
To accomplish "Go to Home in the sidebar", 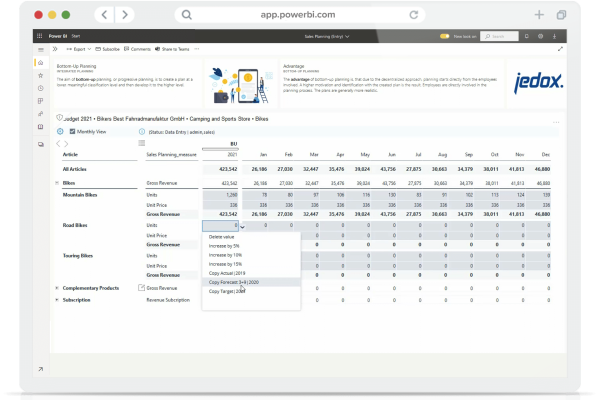I will 41,62.
